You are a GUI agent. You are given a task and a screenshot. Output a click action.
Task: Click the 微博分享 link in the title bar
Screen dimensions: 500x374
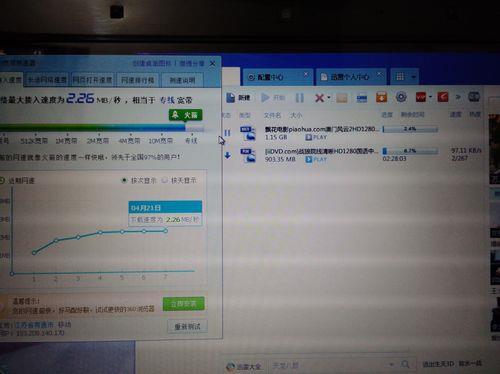(x=192, y=63)
